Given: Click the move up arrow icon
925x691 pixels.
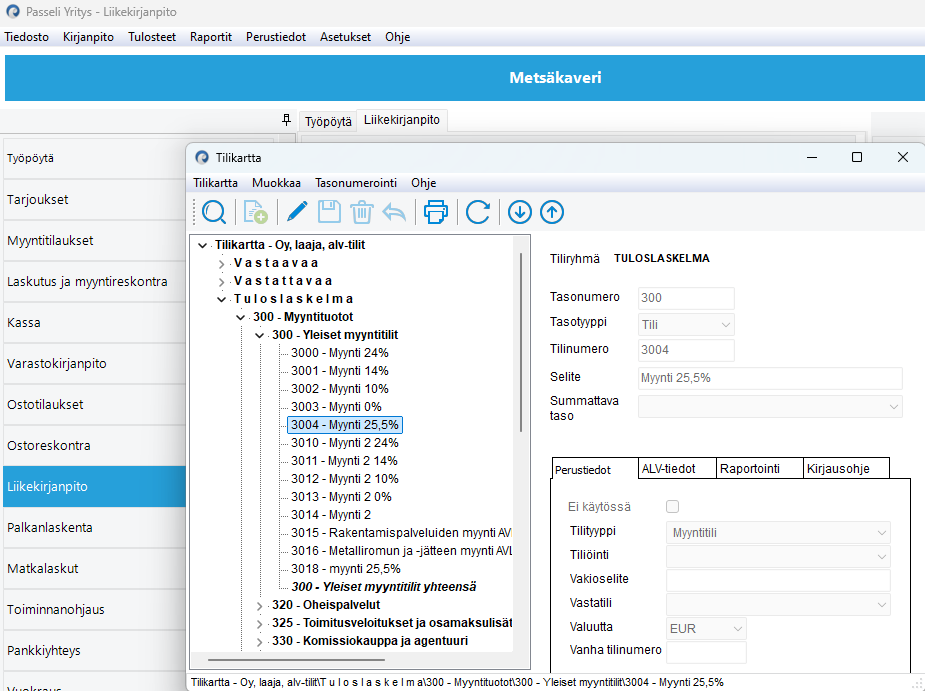Looking at the screenshot, I should pyautogui.click(x=552, y=212).
